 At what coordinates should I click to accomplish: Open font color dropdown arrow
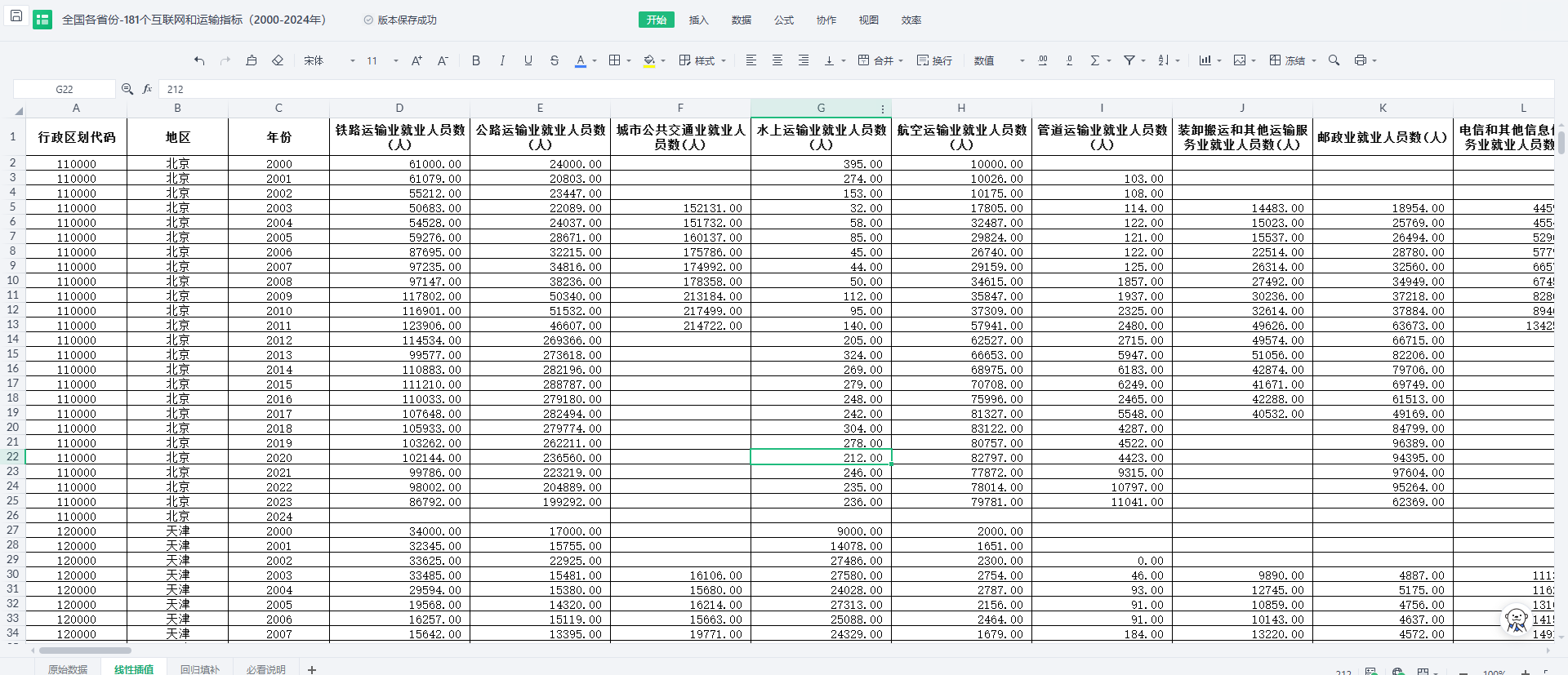point(595,60)
